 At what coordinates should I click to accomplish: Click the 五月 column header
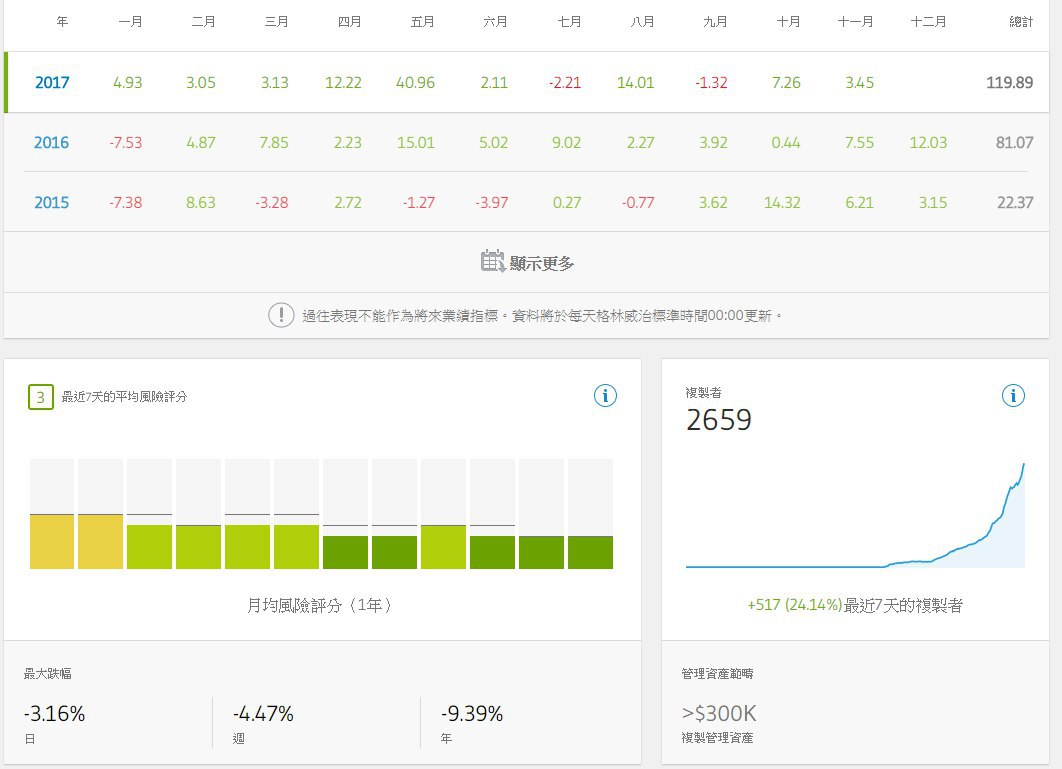[x=422, y=22]
